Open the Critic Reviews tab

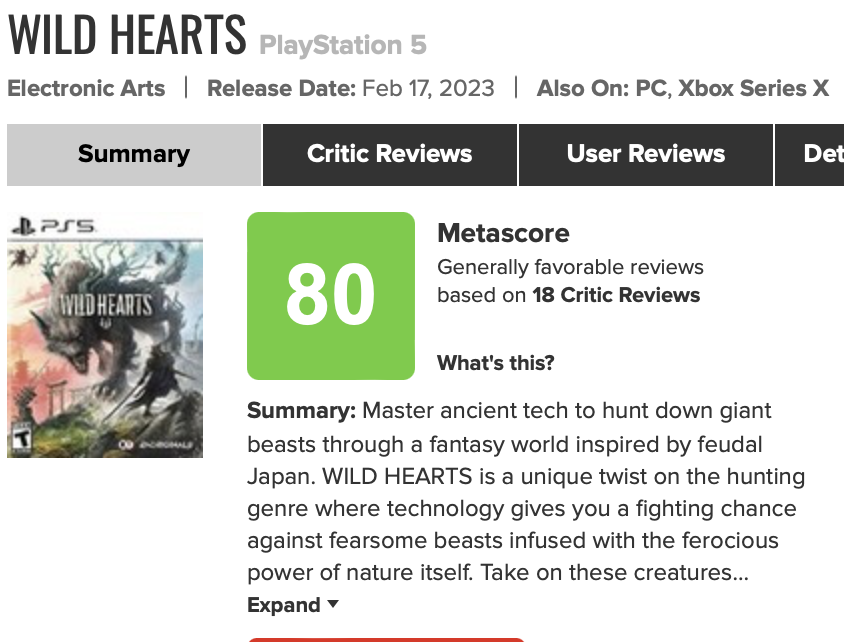point(390,154)
